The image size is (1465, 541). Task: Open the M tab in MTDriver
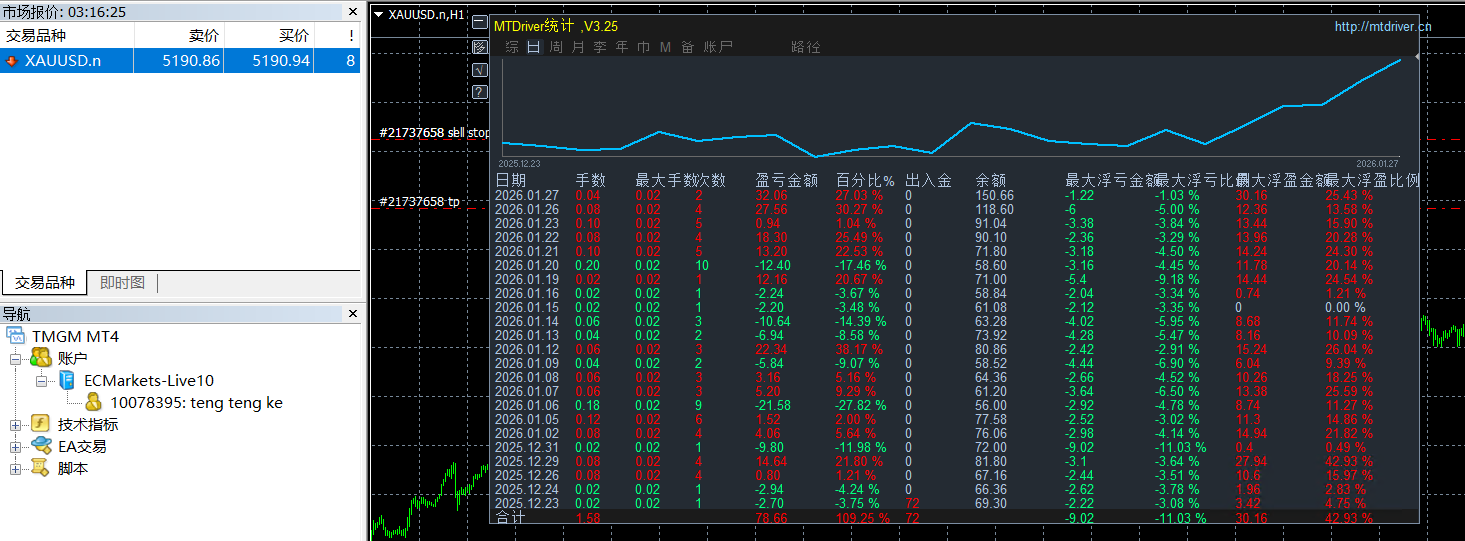click(x=666, y=47)
